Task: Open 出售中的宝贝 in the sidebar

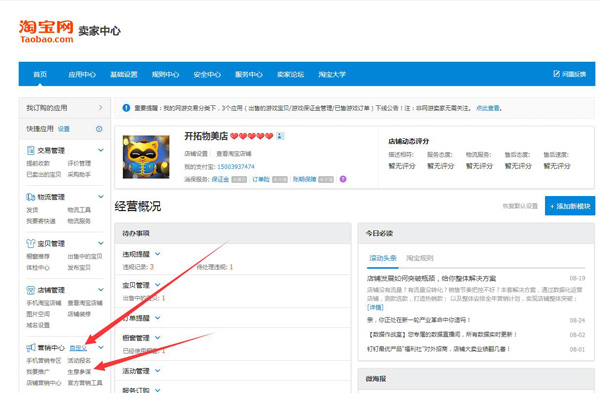Action: 85,256
